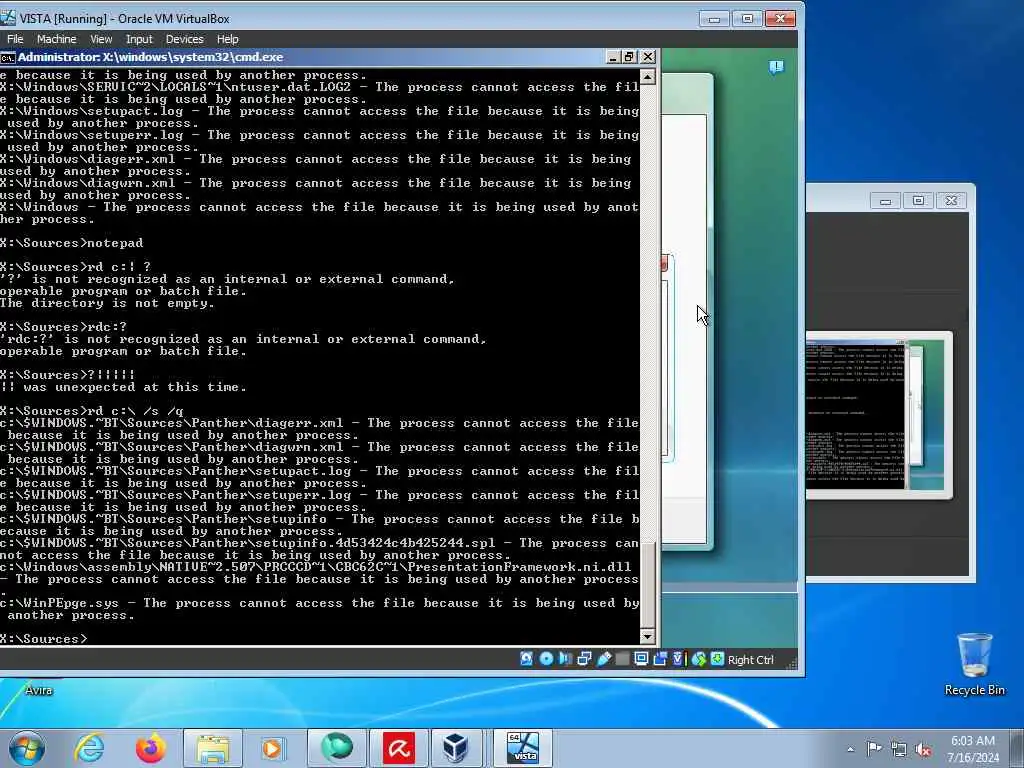Toggle the mouse integration indicator
This screenshot has width=1024, height=768.
pyautogui.click(x=698, y=659)
